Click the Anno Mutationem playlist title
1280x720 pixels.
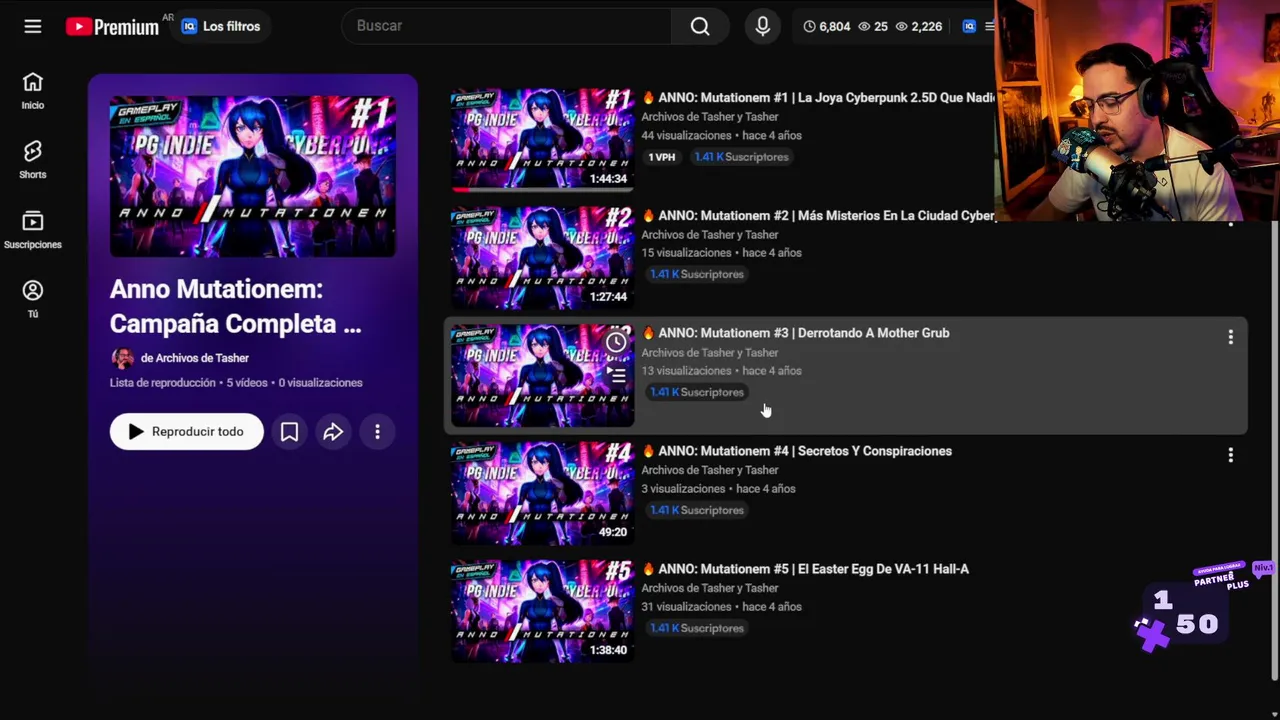tap(236, 306)
